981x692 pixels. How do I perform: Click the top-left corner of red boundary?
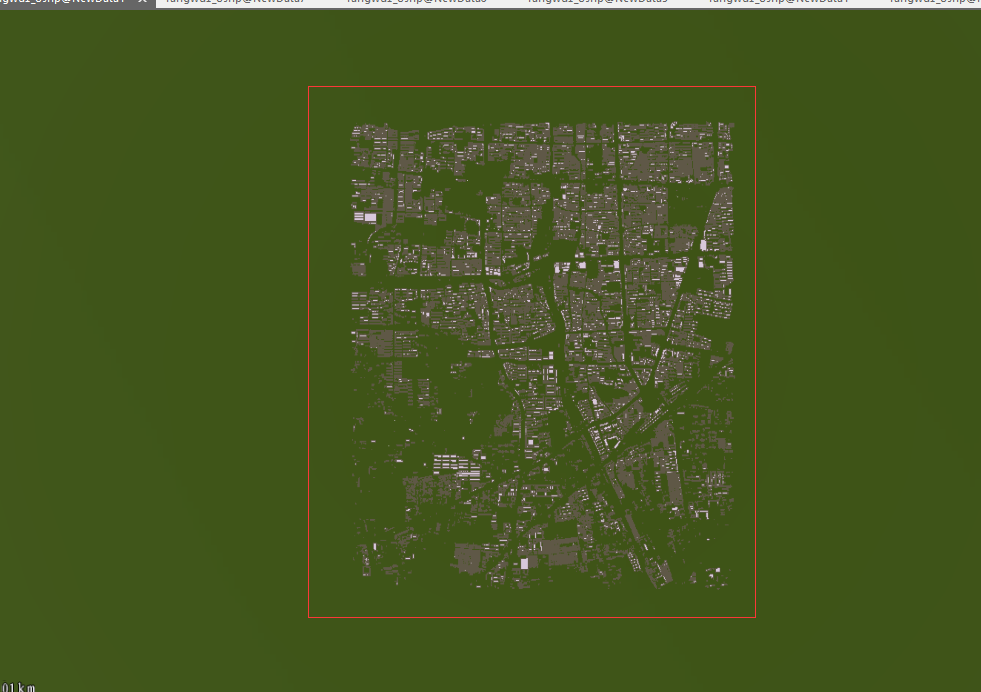pos(309,87)
